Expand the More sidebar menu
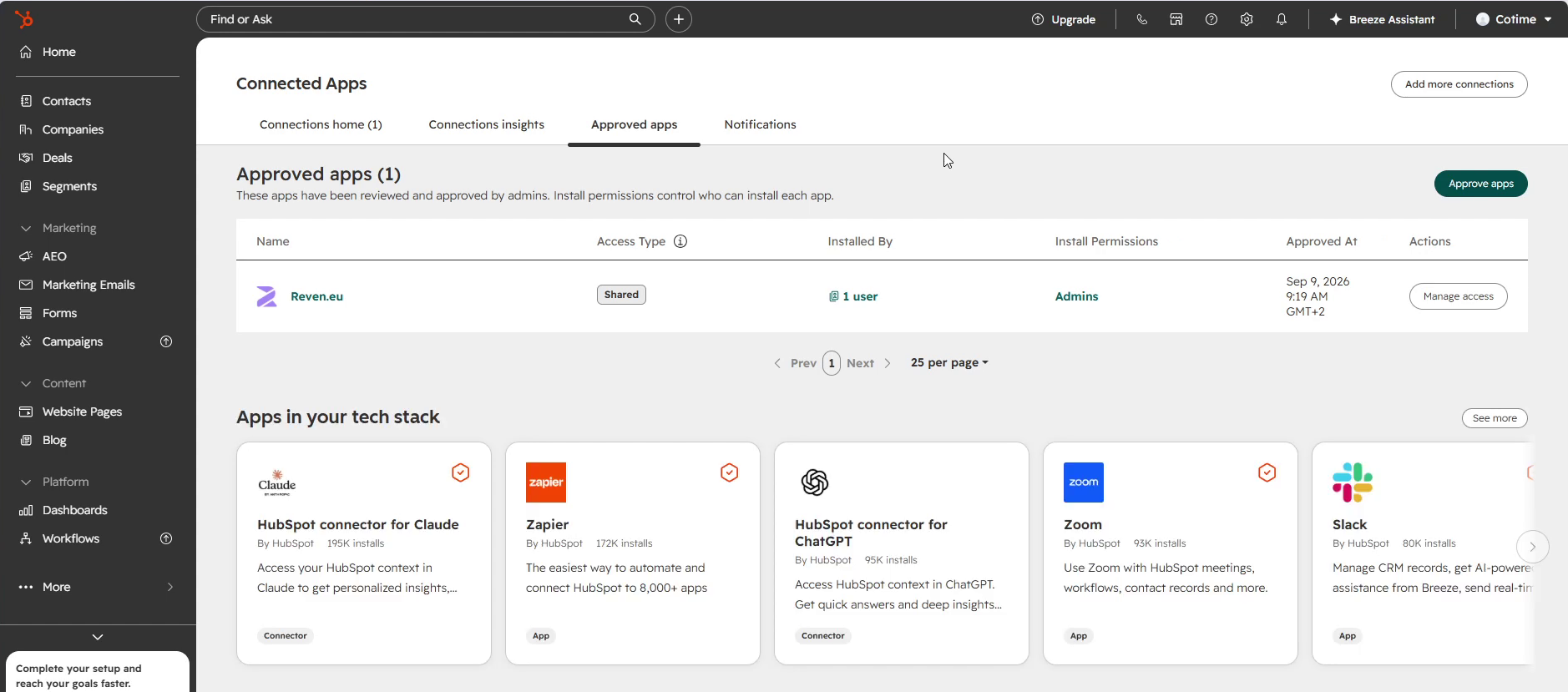The image size is (1568, 692). 98,587
